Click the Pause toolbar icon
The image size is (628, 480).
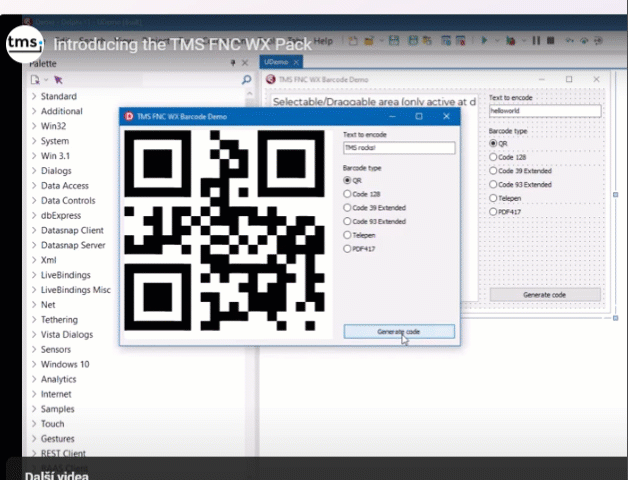(536, 40)
